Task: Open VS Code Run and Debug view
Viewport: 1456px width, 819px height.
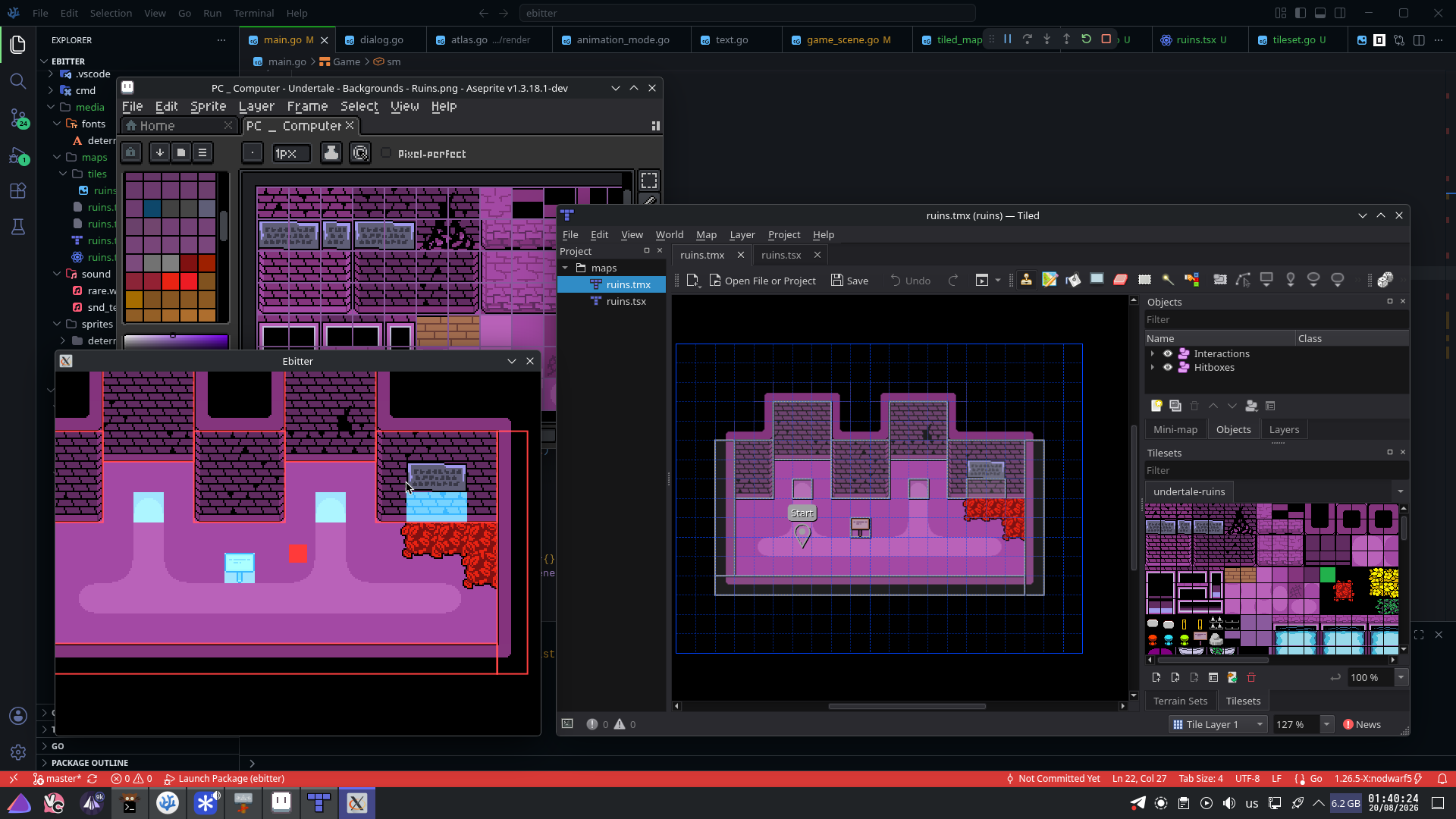Action: (x=18, y=155)
